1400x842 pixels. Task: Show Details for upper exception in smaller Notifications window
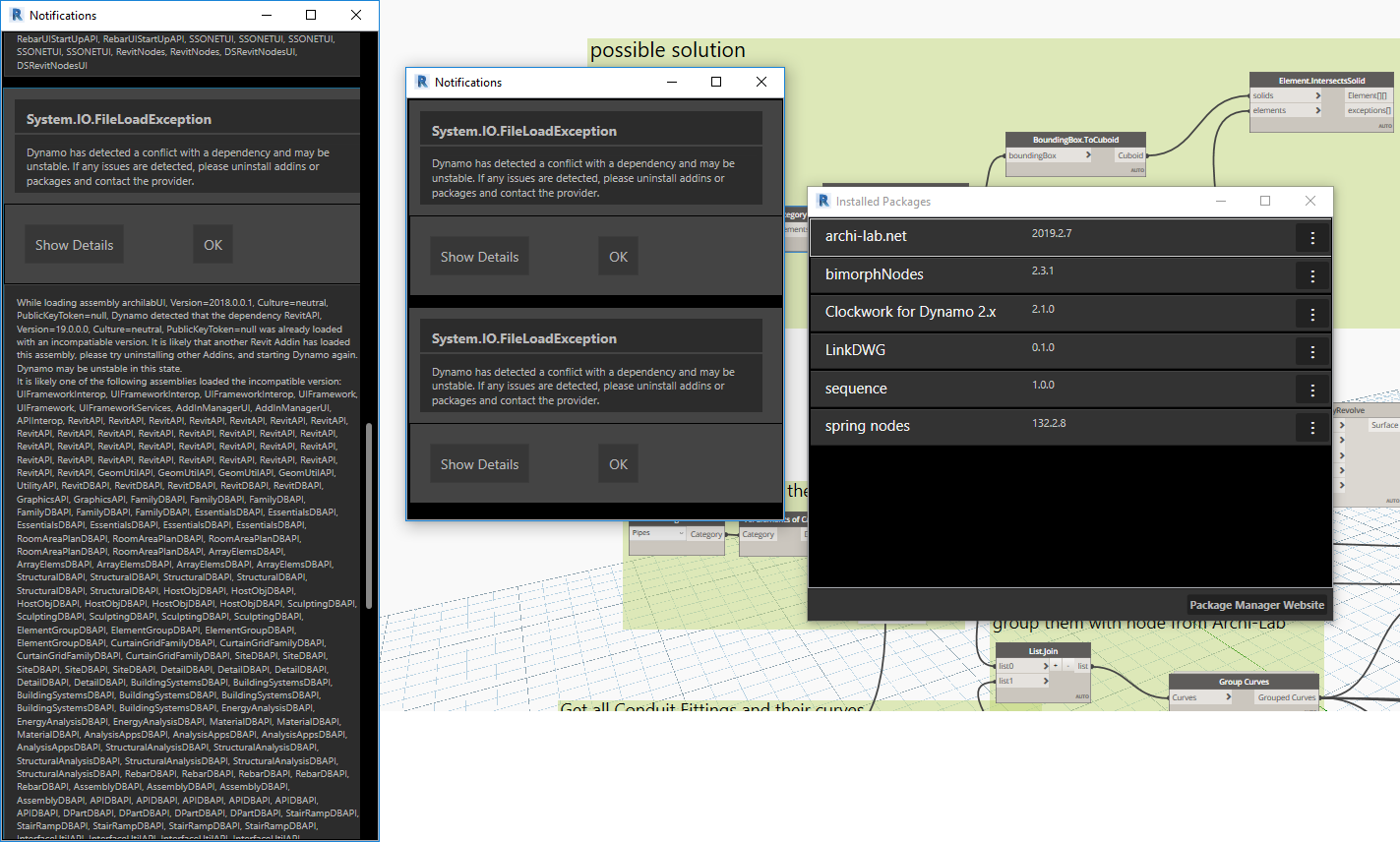[479, 257]
